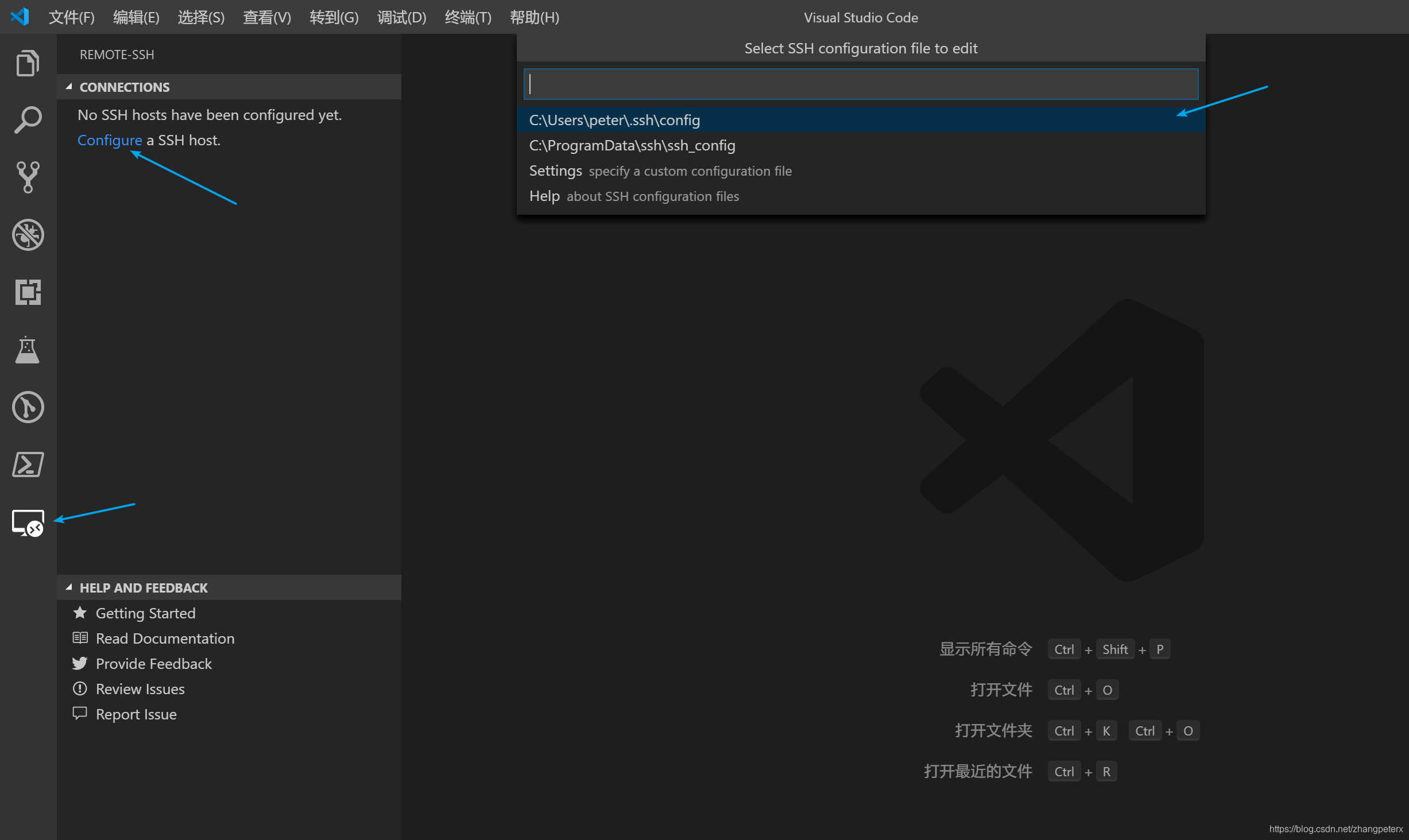Click the info icon beside Review Issues
The height and width of the screenshot is (840, 1409).
[80, 688]
